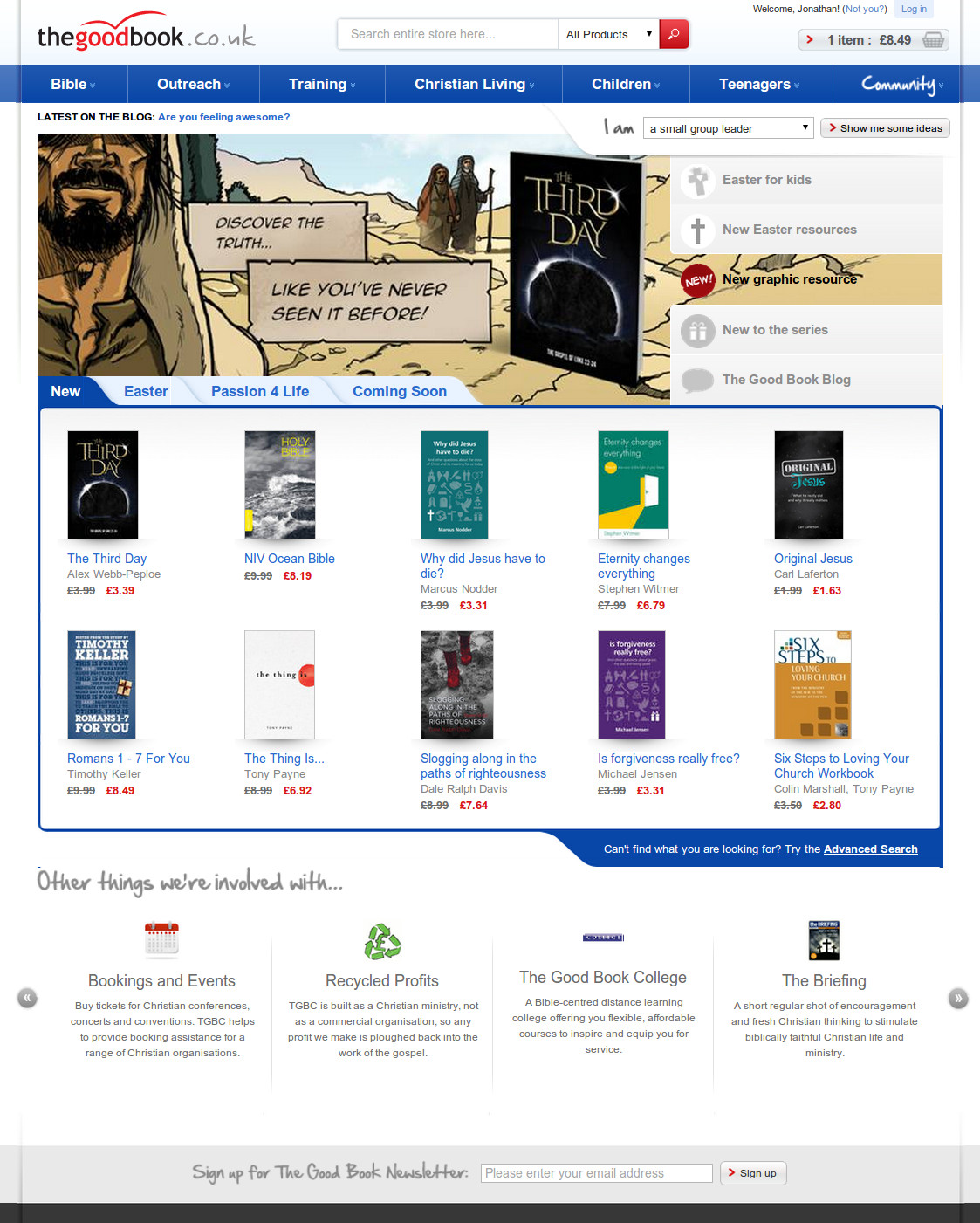980x1223 pixels.
Task: Go to previous carousel slide arrow
Action: 28,998
